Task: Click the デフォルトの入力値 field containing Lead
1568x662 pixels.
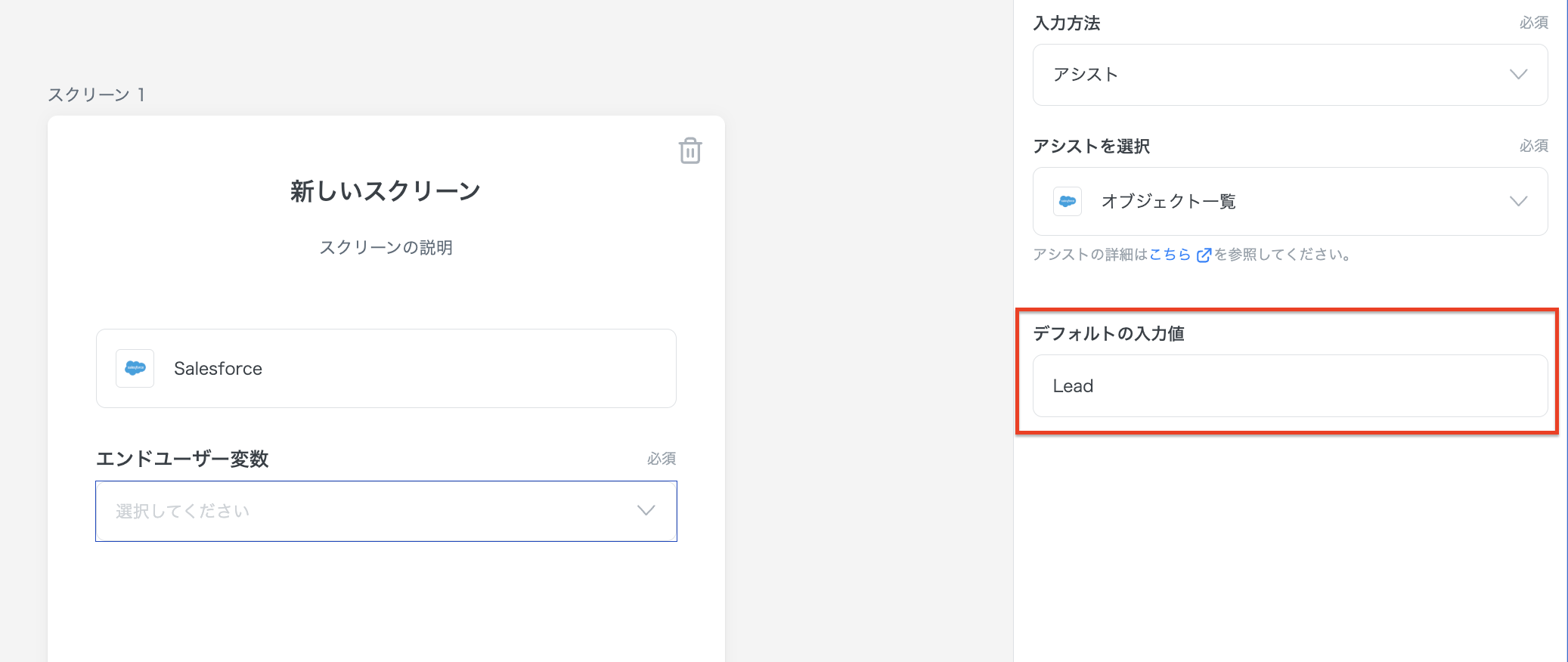Action: coord(1289,385)
